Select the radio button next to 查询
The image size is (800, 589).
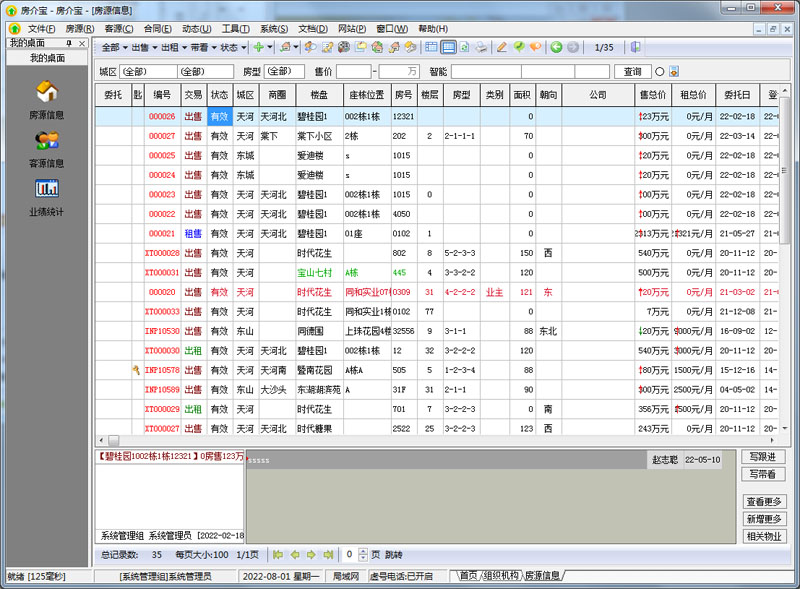click(659, 71)
